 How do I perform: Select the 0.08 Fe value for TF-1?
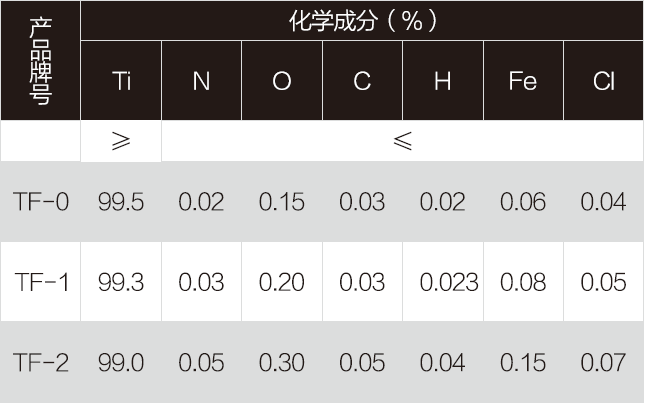(523, 282)
